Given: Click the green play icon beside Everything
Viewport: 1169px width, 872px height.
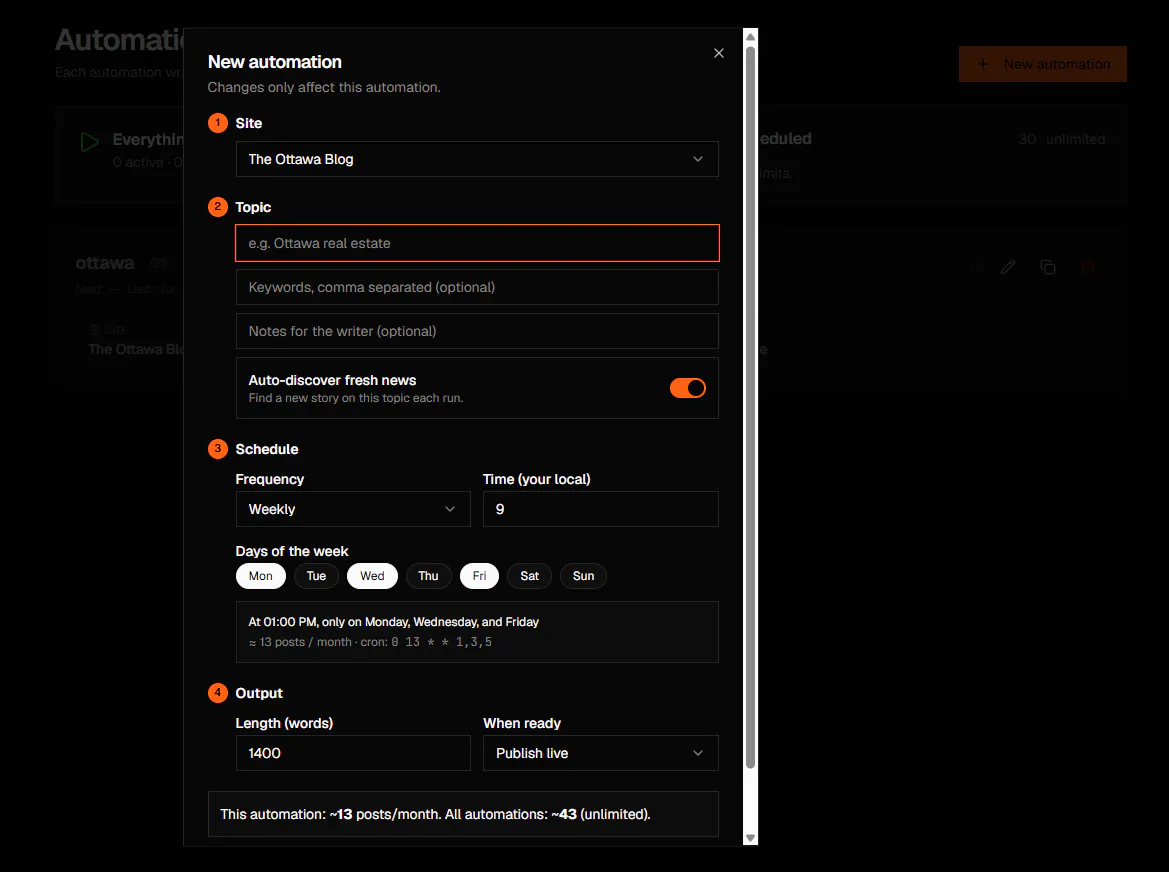Looking at the screenshot, I should [x=89, y=142].
